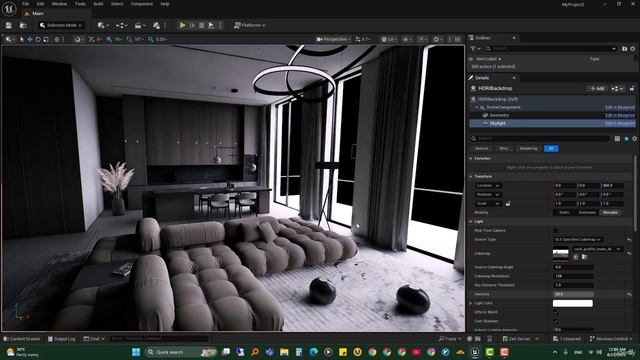Screen dimensions: 640x360
Task: Open the Build menu
Action: coord(98,4)
